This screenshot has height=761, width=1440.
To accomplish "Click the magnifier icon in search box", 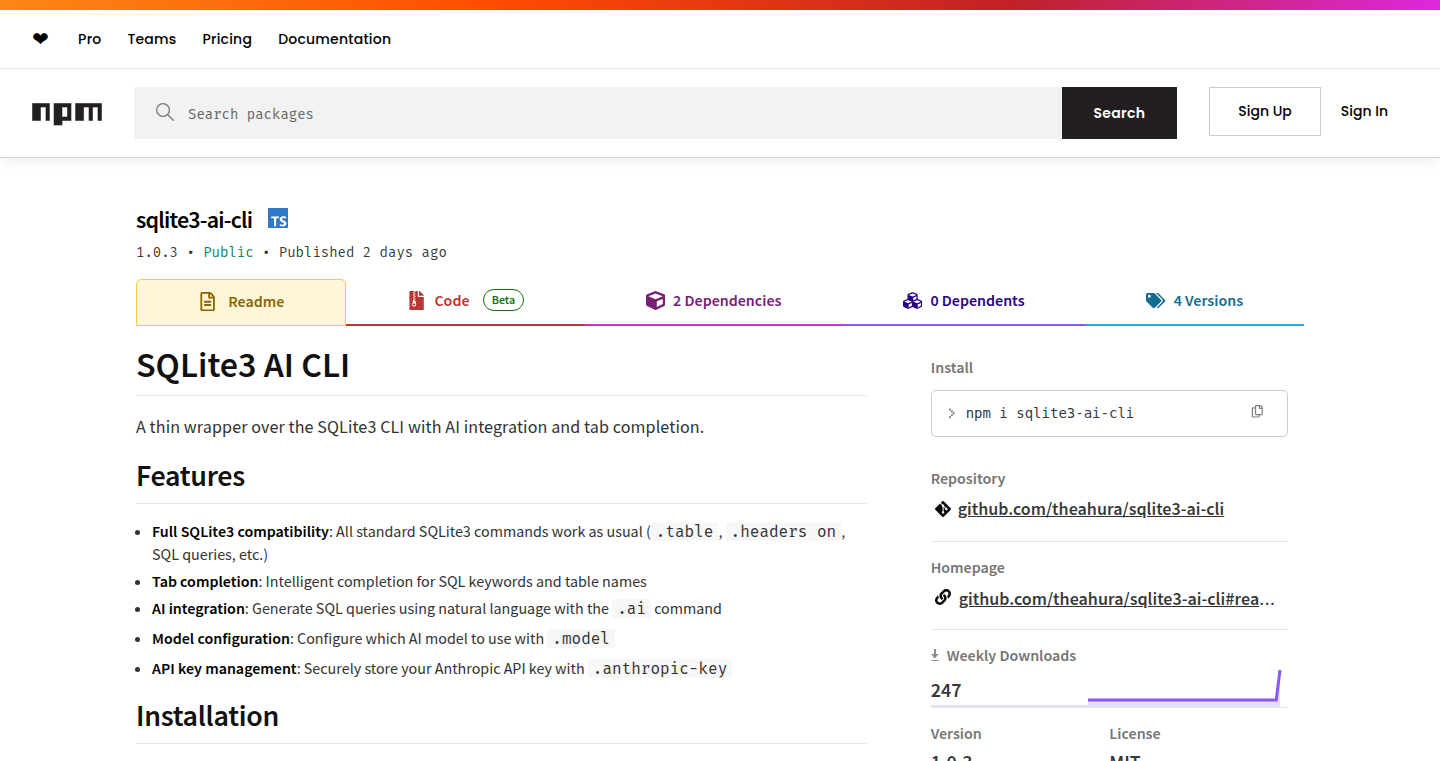I will (165, 113).
